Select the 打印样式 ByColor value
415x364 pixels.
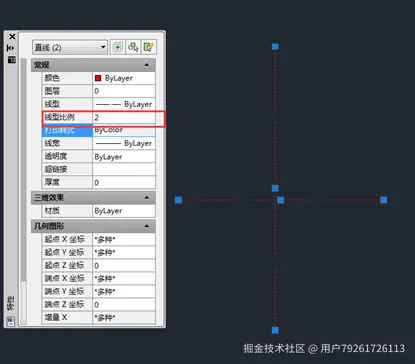(124, 130)
